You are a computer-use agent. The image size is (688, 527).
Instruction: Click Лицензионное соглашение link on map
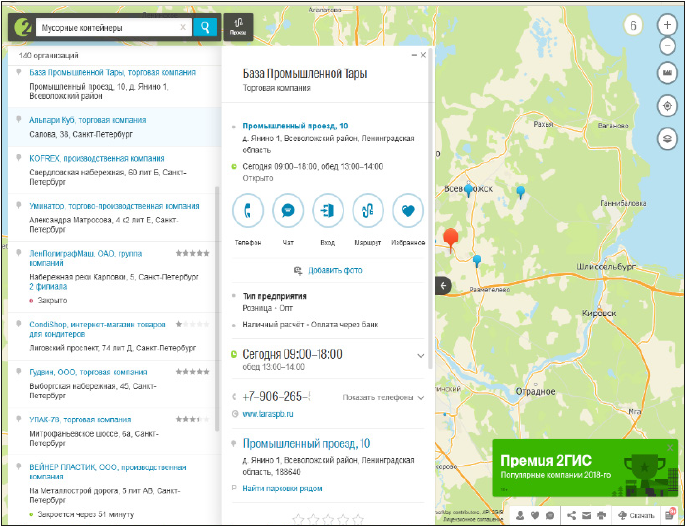[x=472, y=520]
